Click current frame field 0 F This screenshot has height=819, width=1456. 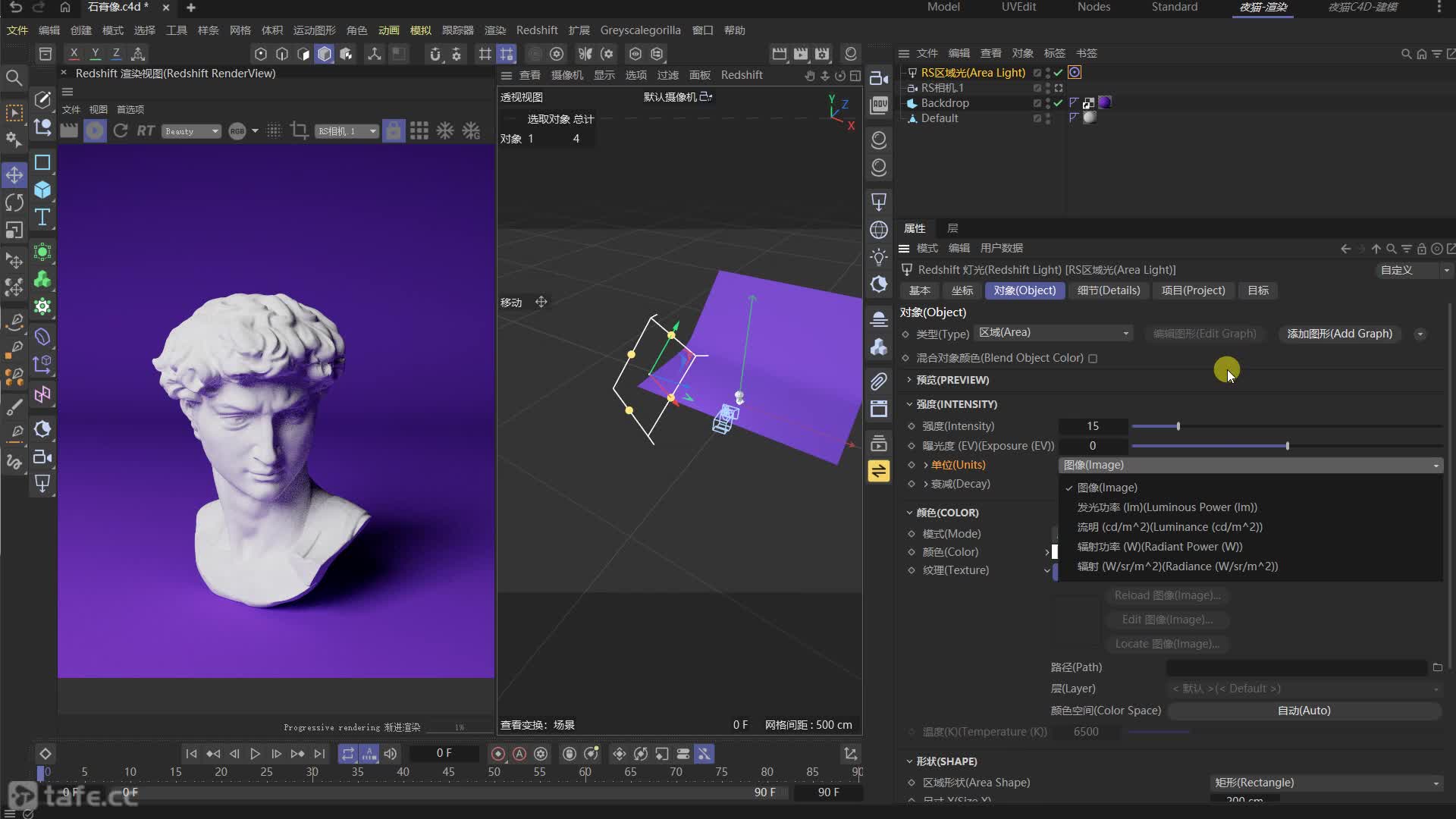[444, 753]
